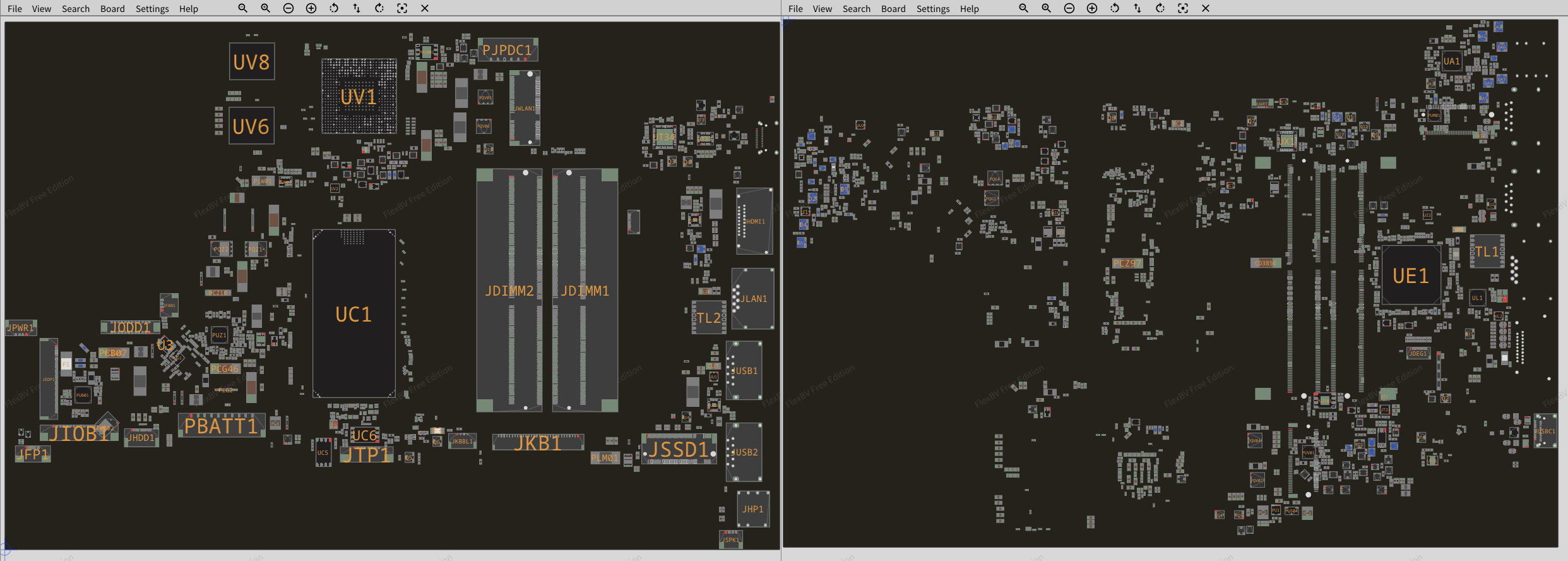Click the center-focus icon in right window
1568x561 pixels.
pos(1183,8)
